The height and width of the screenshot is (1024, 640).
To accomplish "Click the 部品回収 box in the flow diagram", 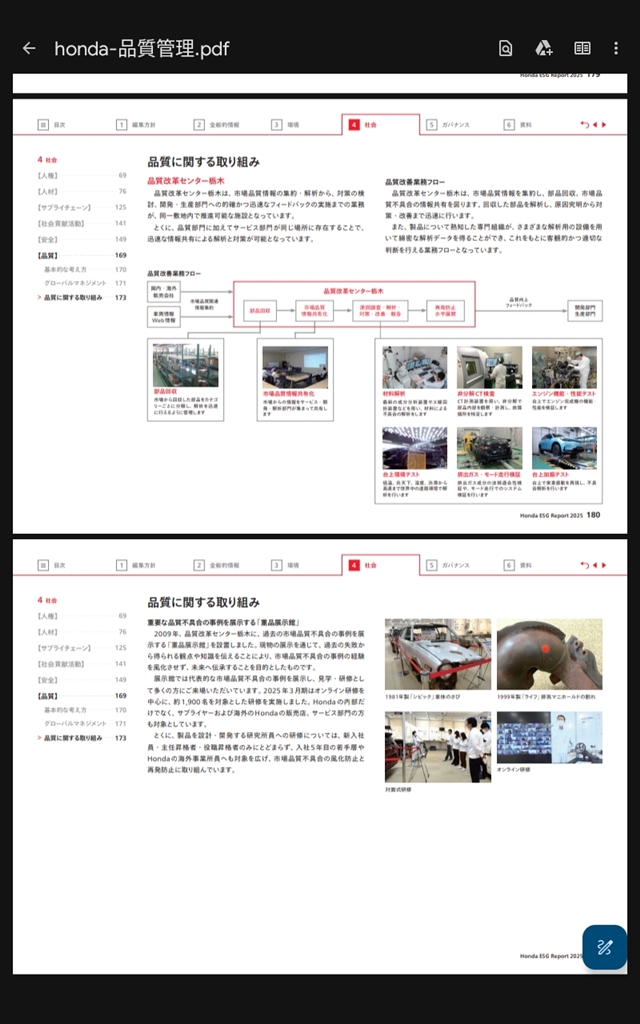I will 260,311.
